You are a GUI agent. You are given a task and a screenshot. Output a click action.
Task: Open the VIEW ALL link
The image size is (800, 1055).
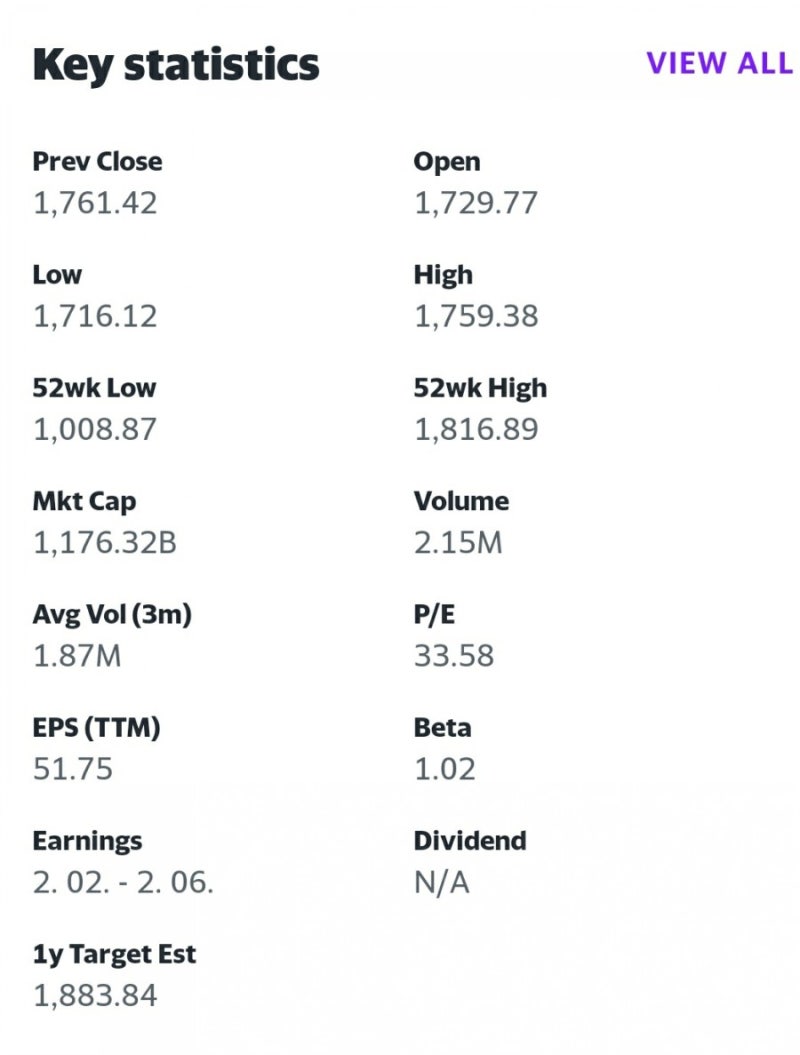(718, 63)
